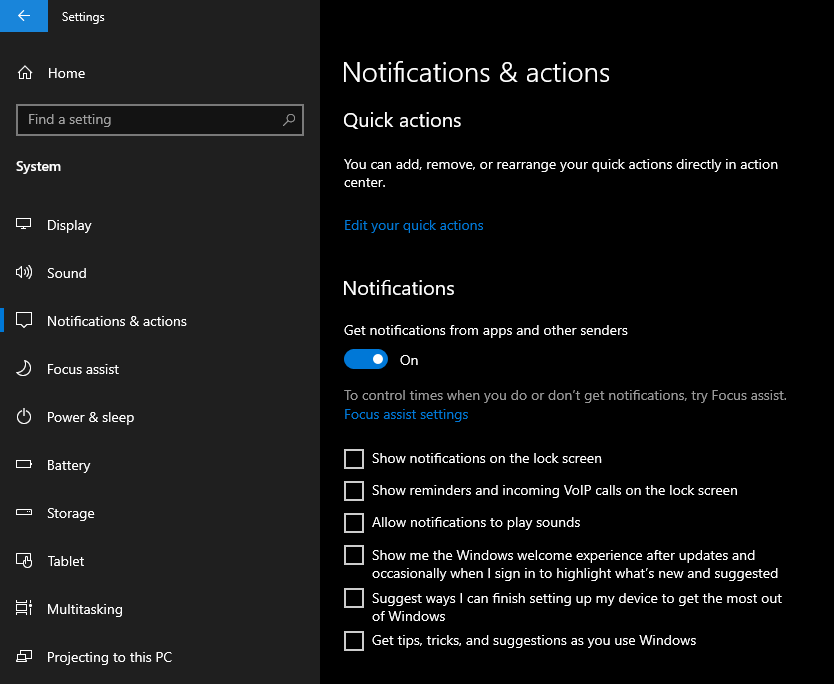The width and height of the screenshot is (834, 684).
Task: Turn off notifications from apps toggle
Action: 366,360
